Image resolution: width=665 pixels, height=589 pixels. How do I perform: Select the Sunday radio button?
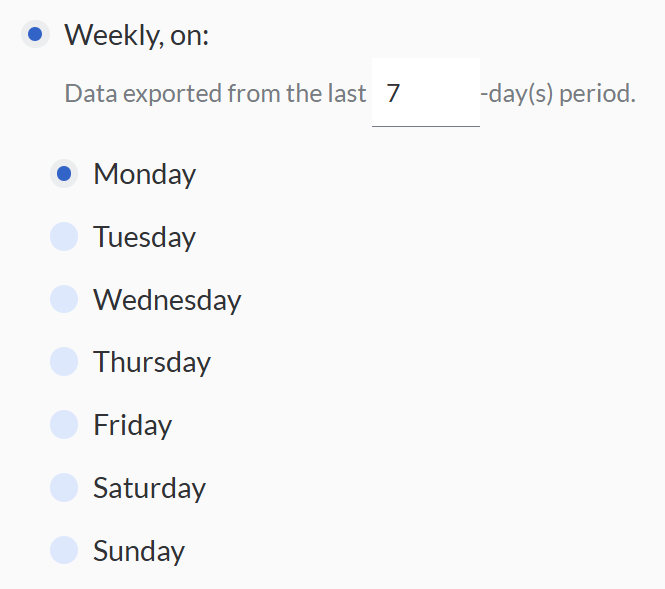(x=64, y=551)
